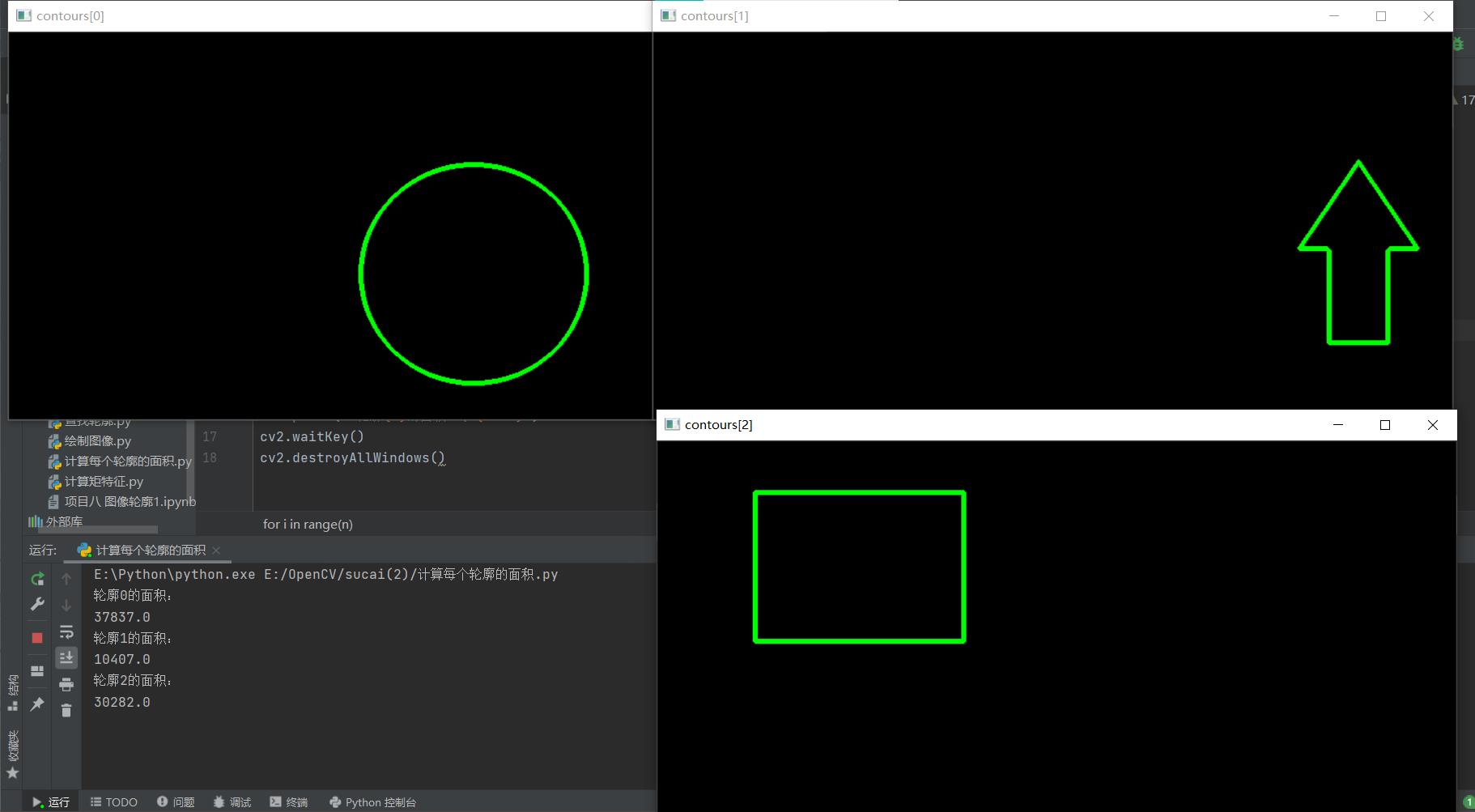
Task: Click code line cv2.destroyAllWindows()
Action: pos(352,458)
